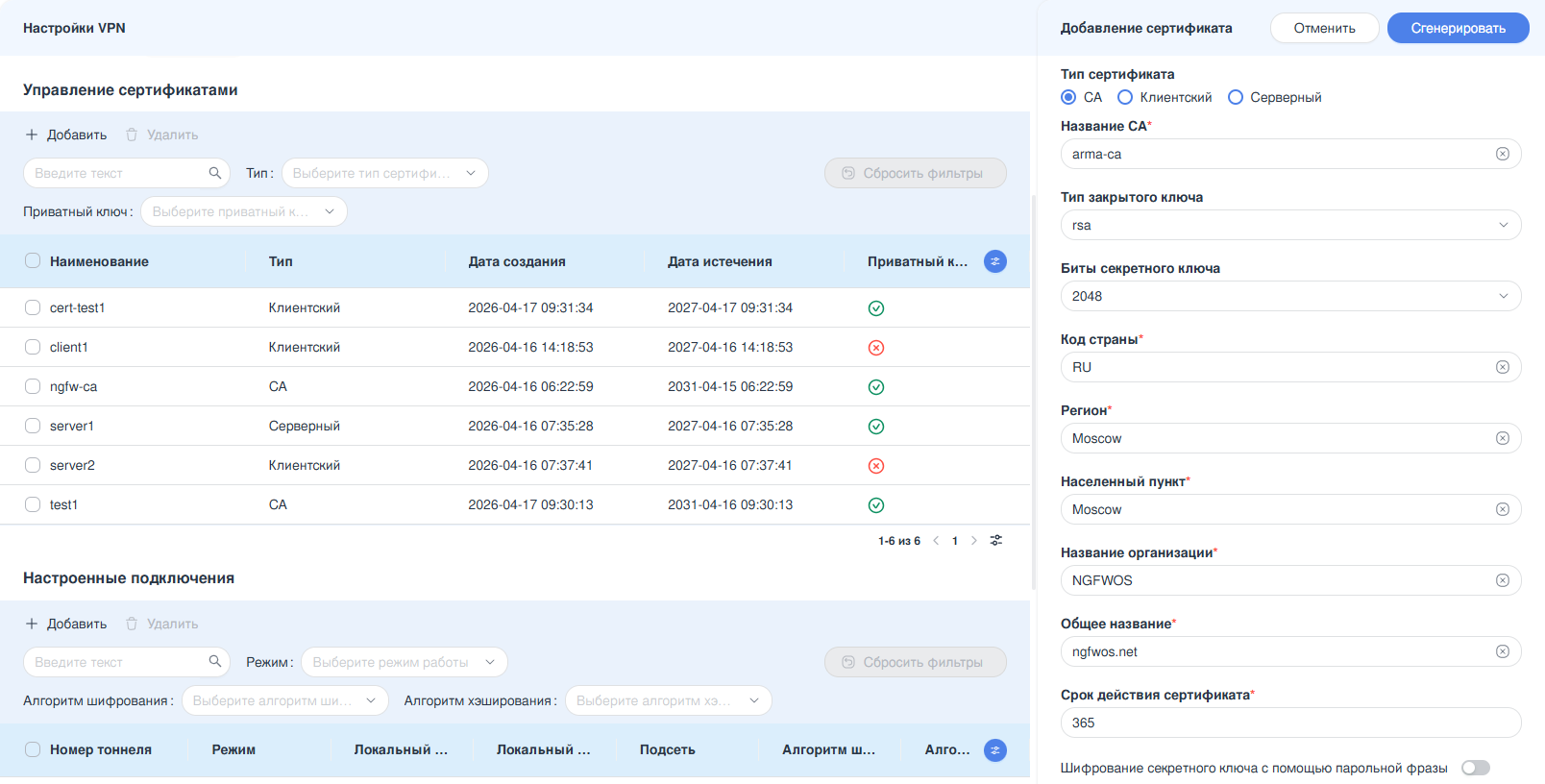This screenshot has height=784, width=1545.
Task: Click the private key status icon for cert-test1
Action: pos(876,308)
